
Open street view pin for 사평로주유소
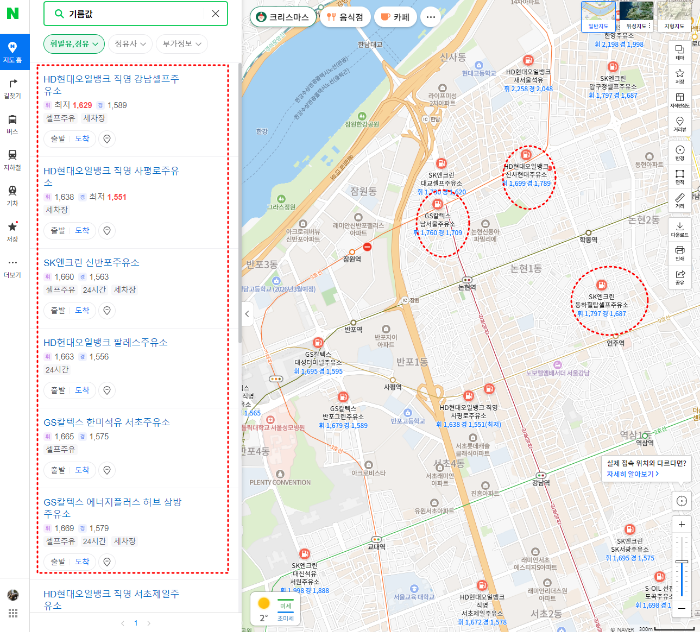tap(107, 231)
